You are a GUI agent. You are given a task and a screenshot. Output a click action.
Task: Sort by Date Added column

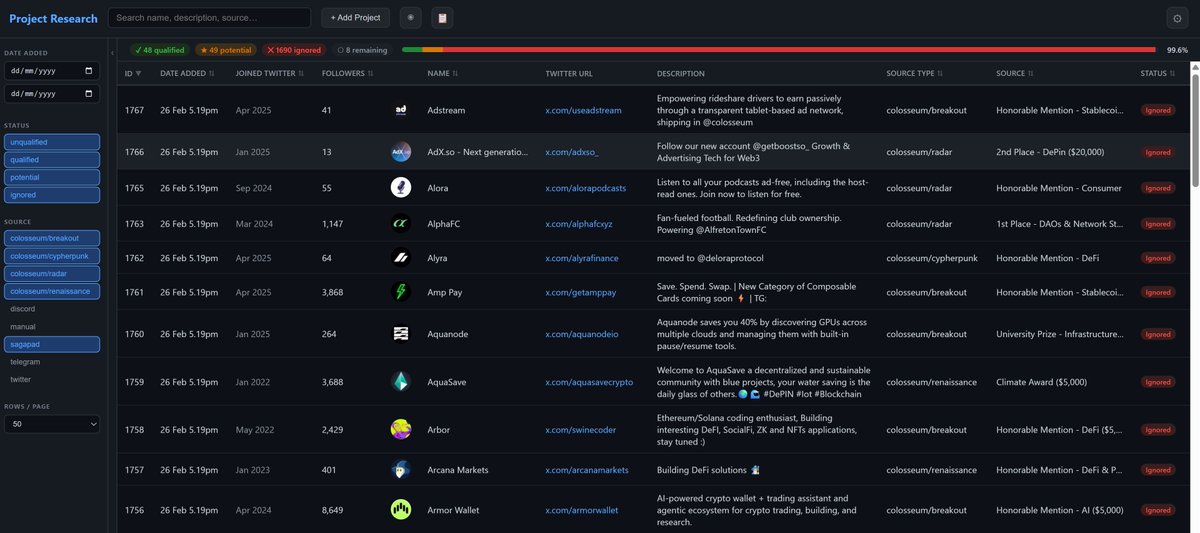click(187, 74)
